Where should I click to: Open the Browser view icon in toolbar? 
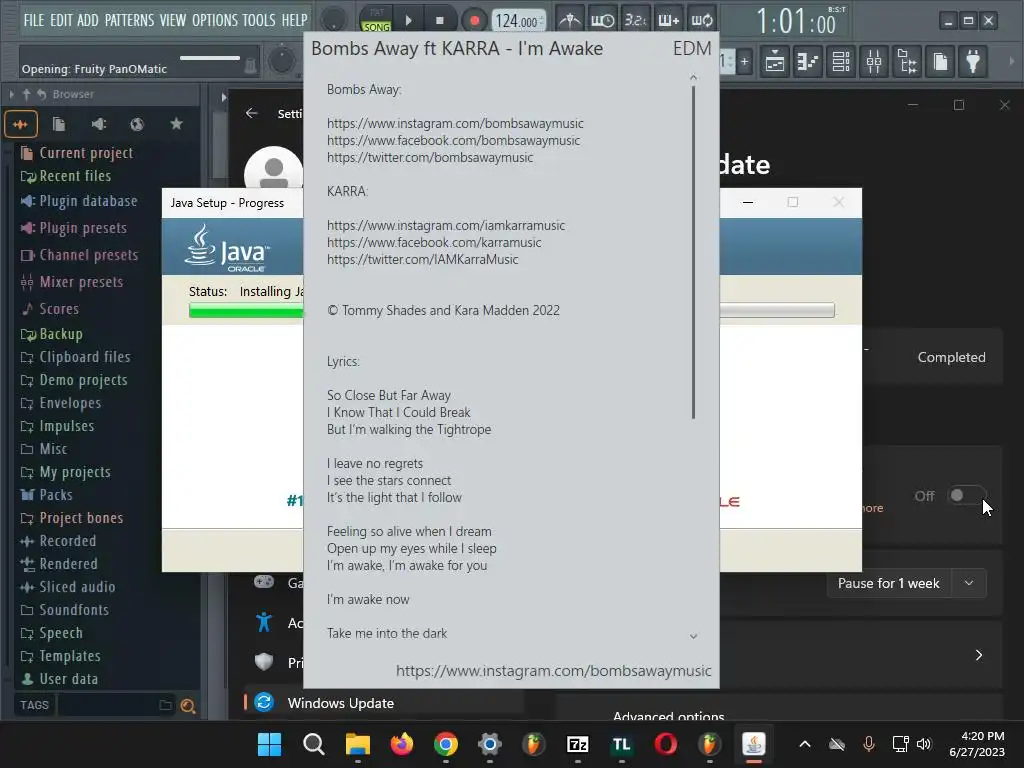[907, 62]
